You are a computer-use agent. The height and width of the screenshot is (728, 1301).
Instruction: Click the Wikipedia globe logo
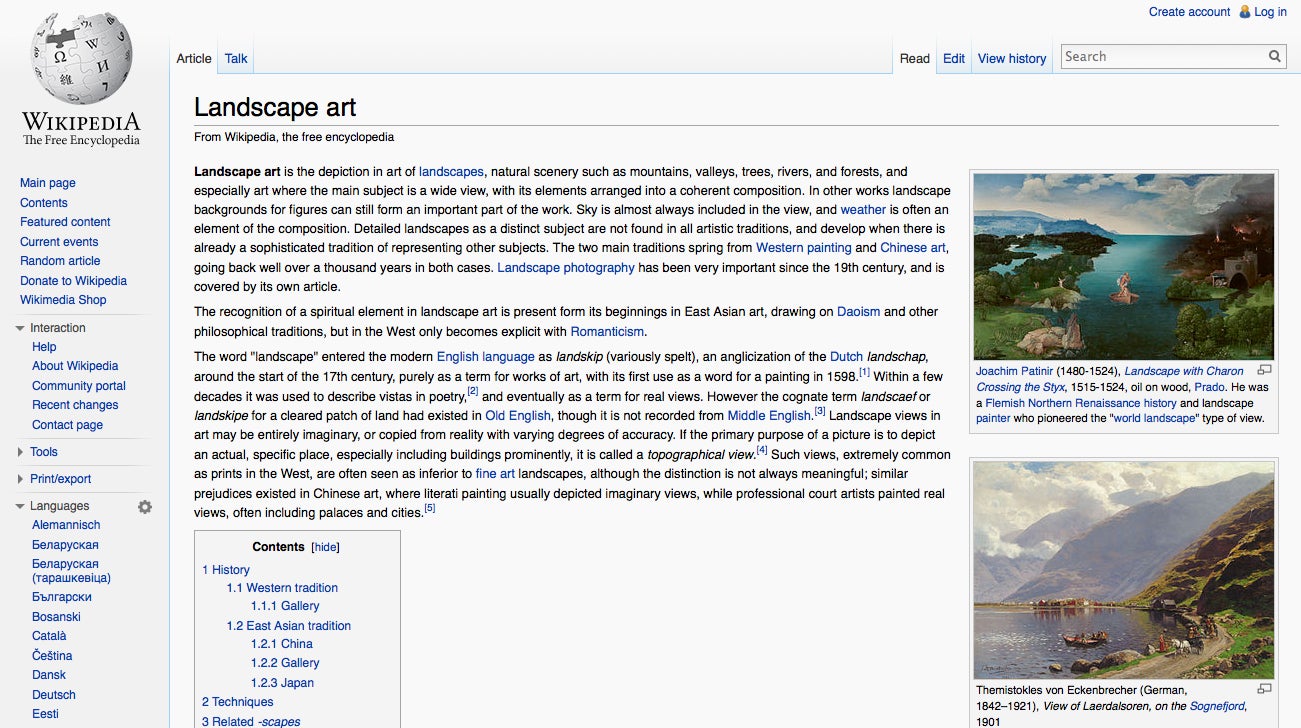81,60
